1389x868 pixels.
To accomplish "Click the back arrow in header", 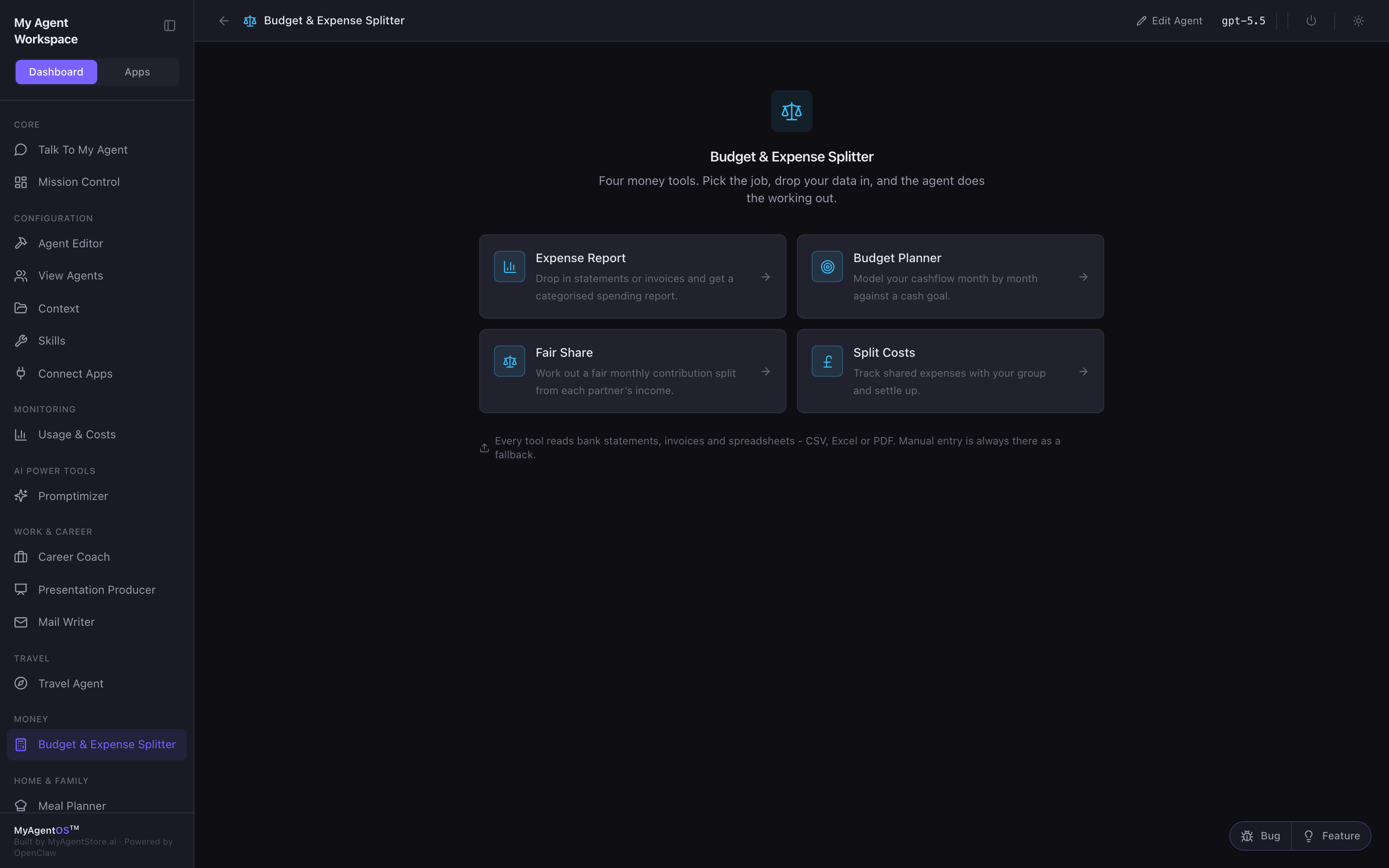I will click(224, 21).
